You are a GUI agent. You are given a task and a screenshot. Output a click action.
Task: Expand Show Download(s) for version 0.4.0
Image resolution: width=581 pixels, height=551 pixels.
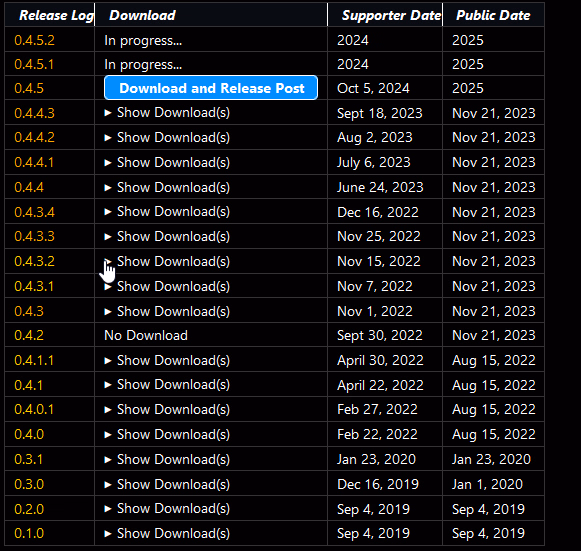coord(167,434)
